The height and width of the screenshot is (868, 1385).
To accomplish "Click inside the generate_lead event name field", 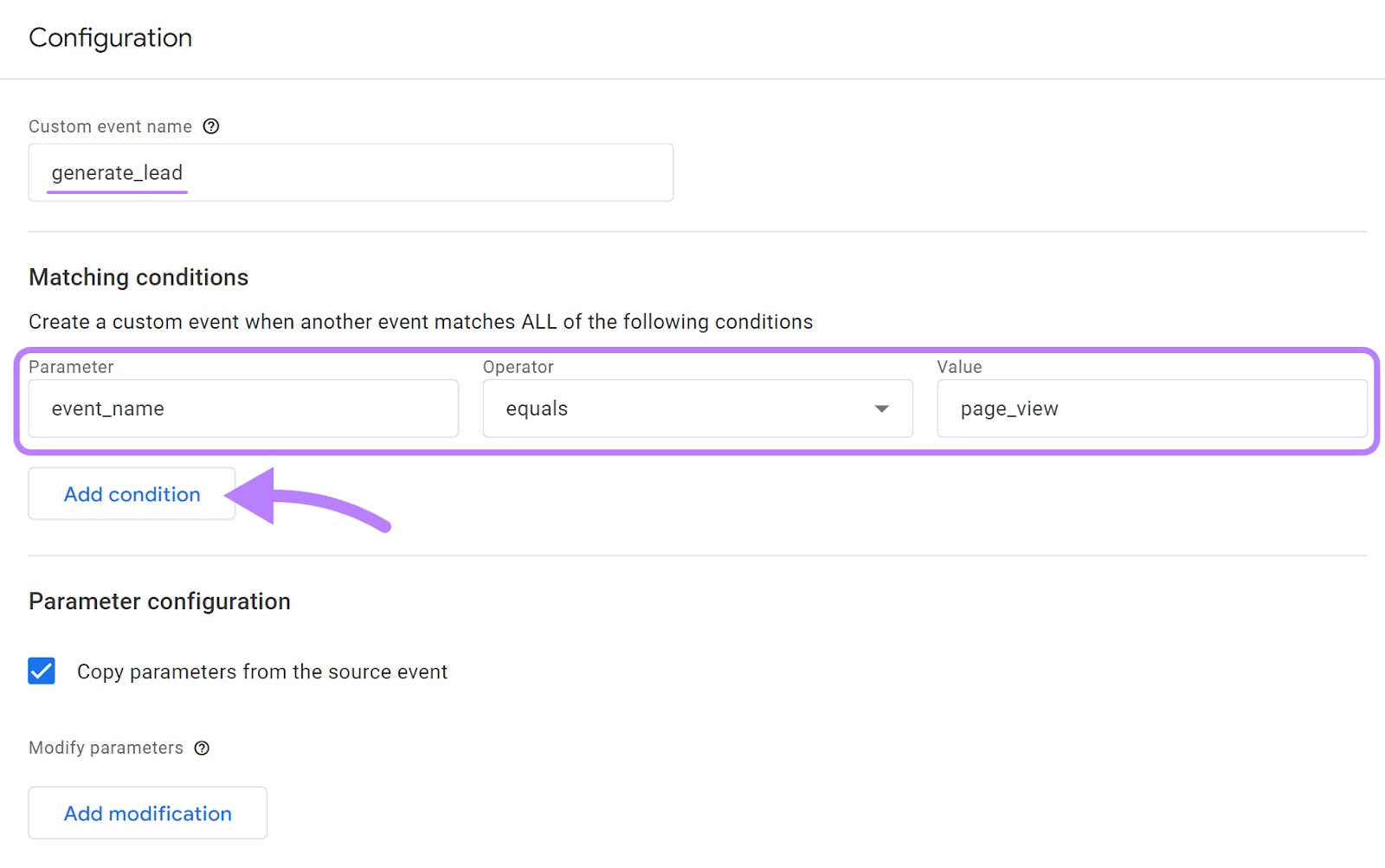I will (351, 172).
